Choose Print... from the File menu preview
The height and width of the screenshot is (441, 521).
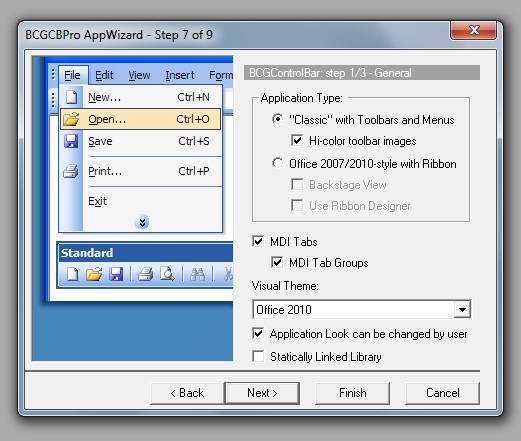point(141,171)
